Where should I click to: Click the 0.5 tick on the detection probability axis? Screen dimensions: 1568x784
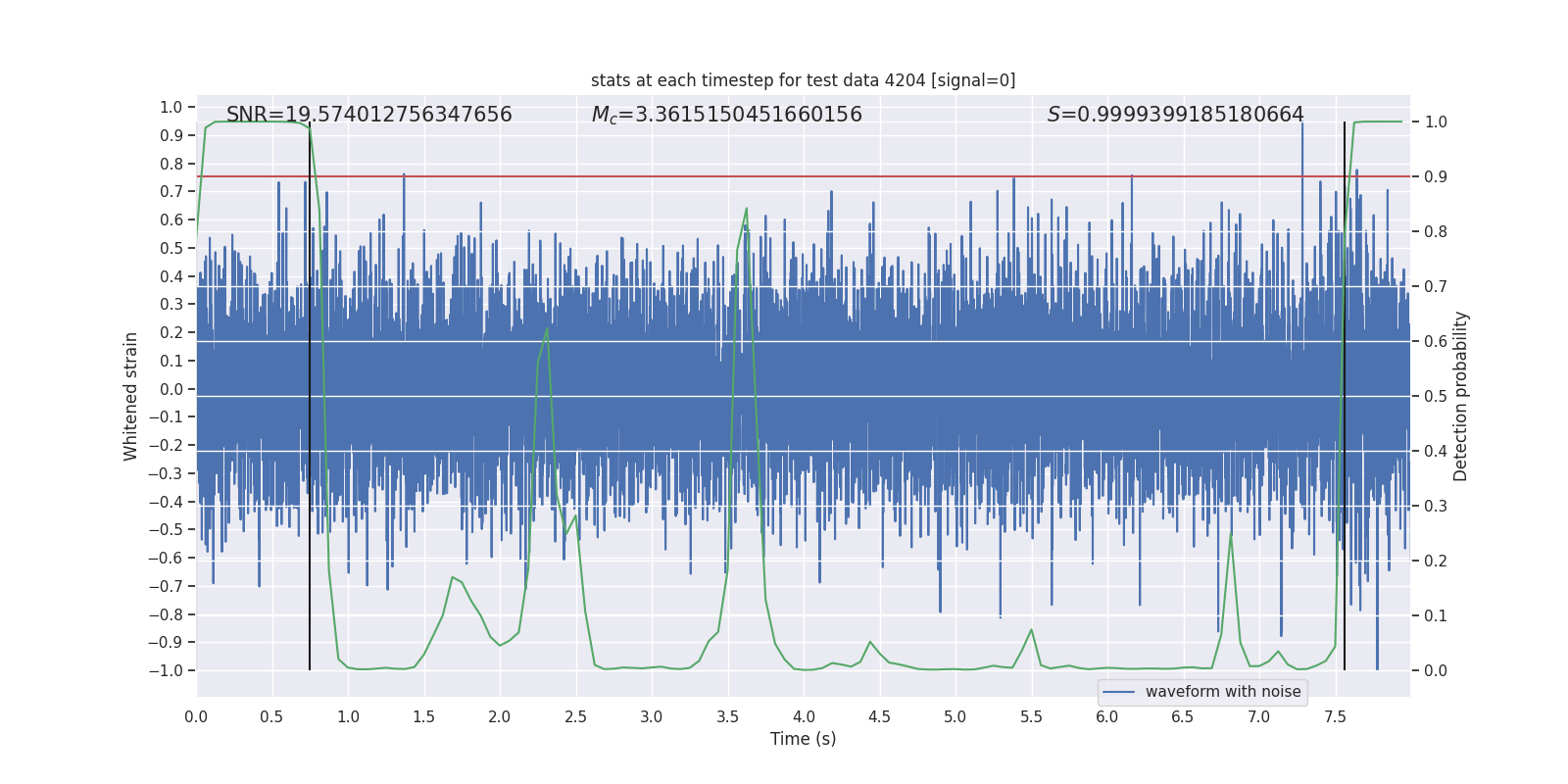click(1436, 397)
